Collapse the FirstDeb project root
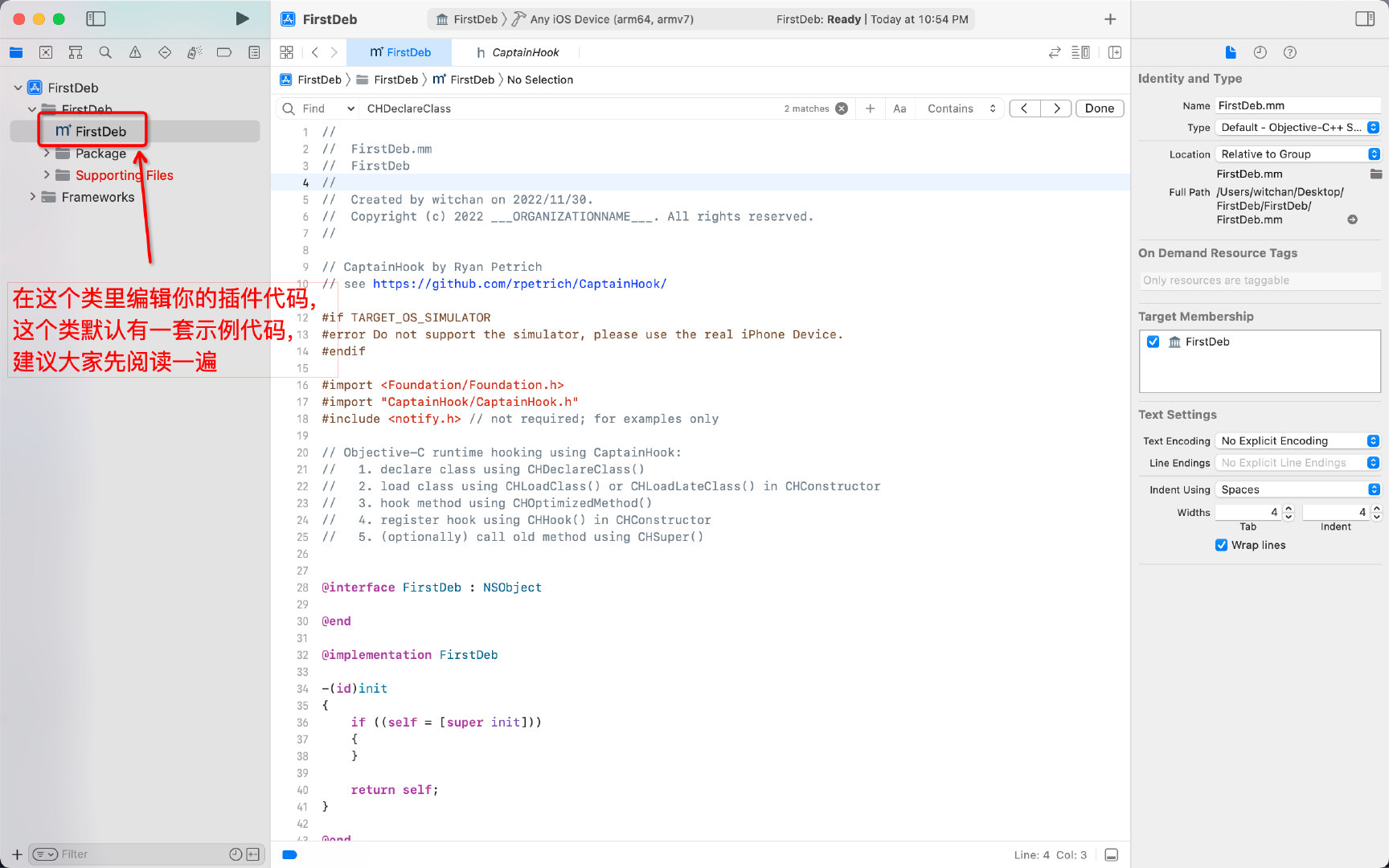 (18, 88)
